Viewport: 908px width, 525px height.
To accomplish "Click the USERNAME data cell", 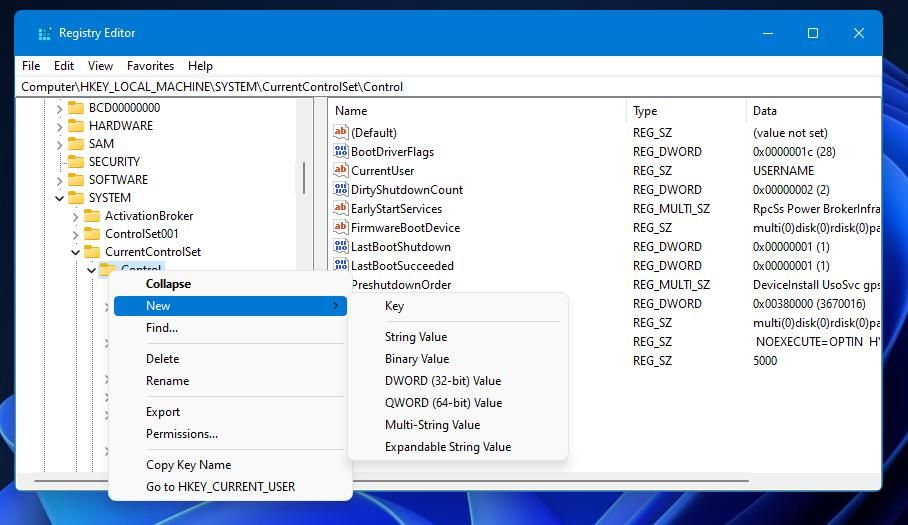I will tap(783, 171).
